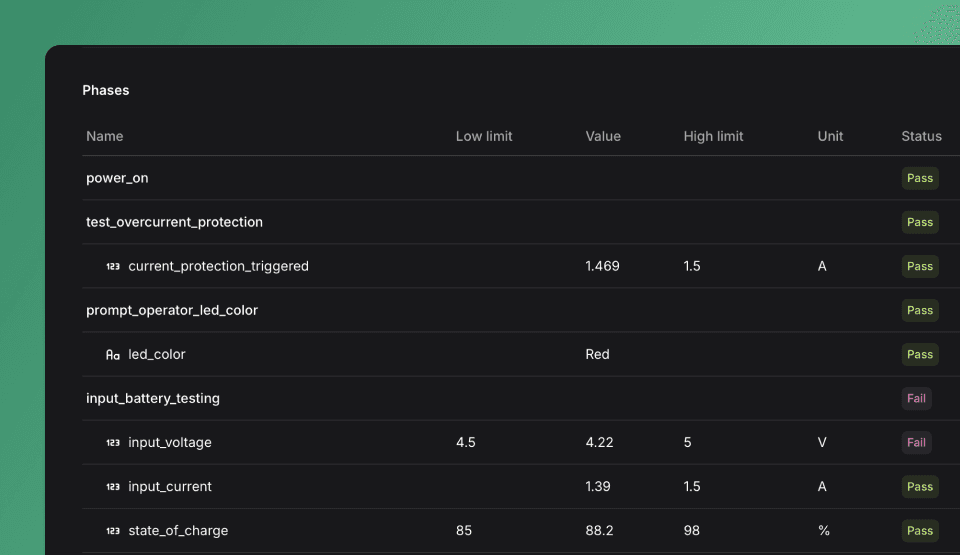The width and height of the screenshot is (960, 555).
Task: Click the A unit for input_current
Action: (822, 487)
